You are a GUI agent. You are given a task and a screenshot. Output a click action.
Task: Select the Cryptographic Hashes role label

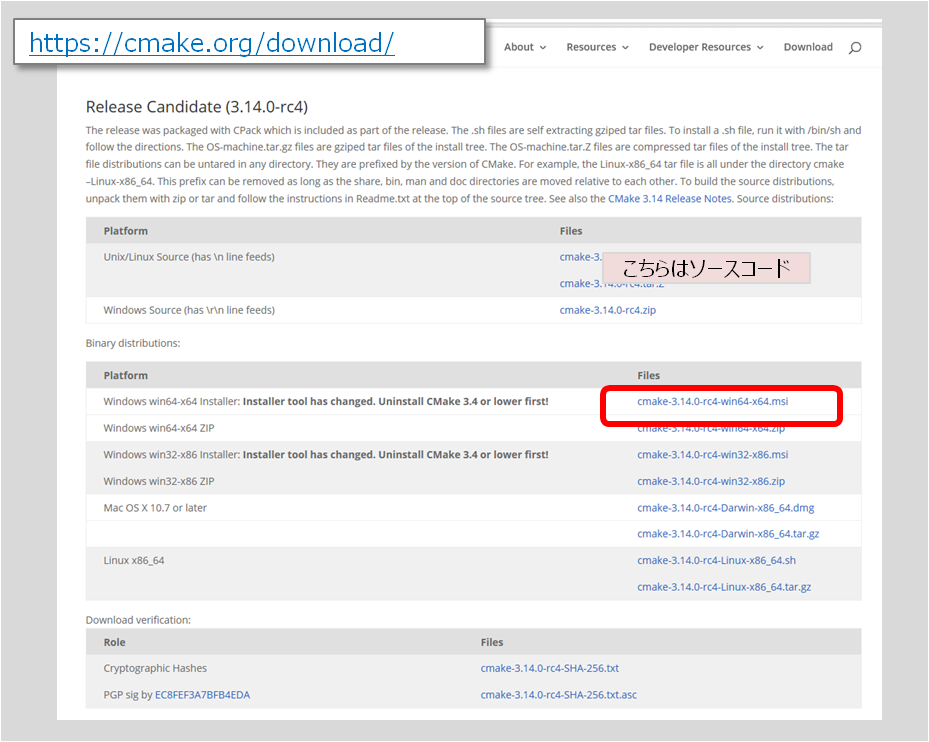click(x=155, y=669)
